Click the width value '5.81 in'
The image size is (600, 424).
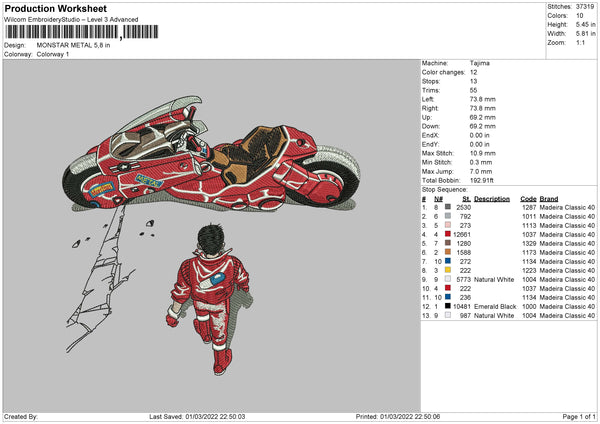[585, 34]
